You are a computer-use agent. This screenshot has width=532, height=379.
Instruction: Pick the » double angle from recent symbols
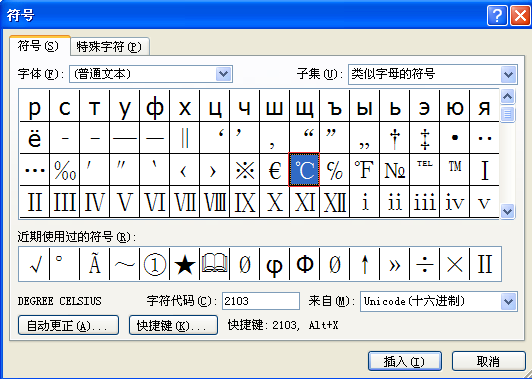coord(394,264)
